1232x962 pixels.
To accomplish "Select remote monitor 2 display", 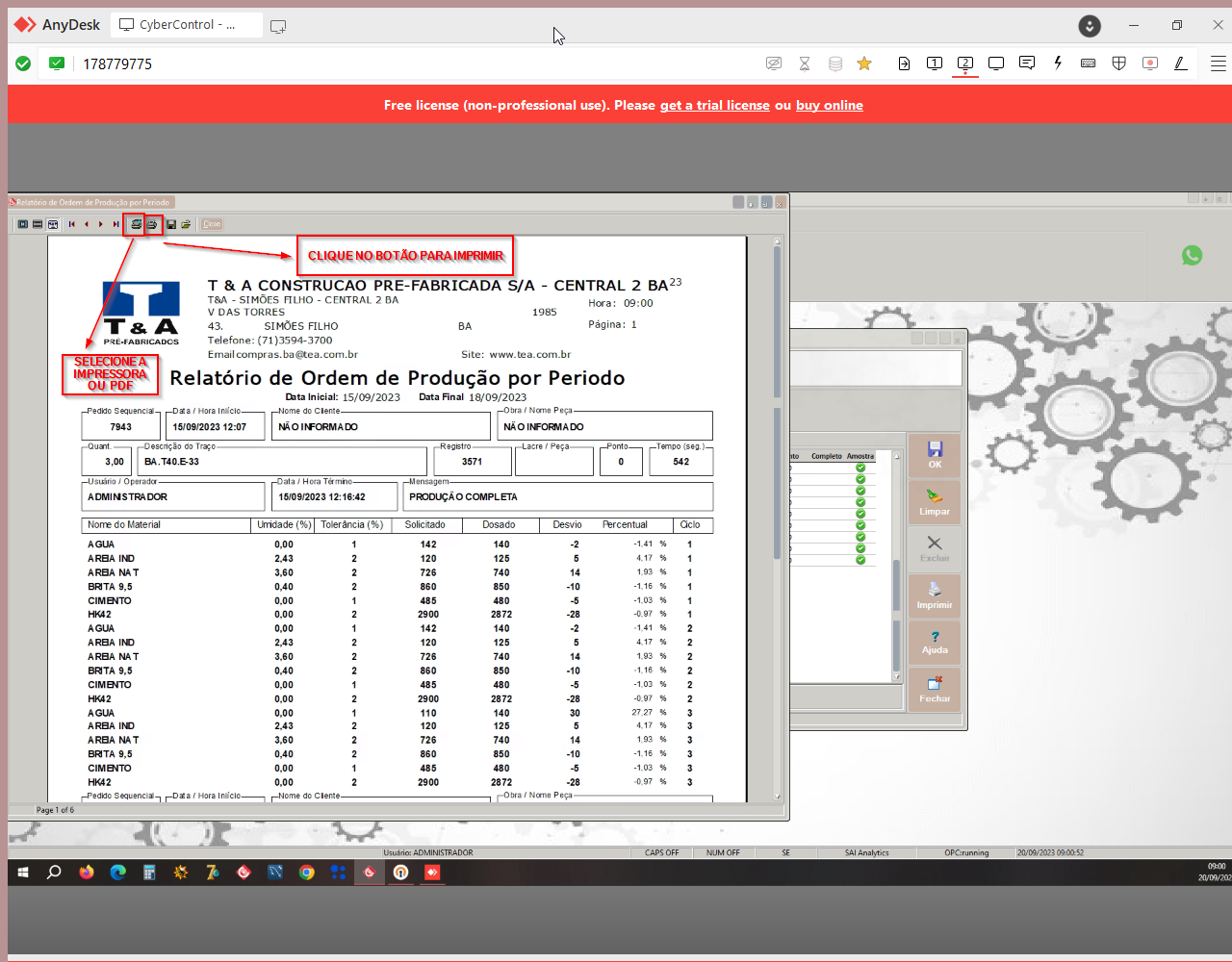I will tap(964, 63).
